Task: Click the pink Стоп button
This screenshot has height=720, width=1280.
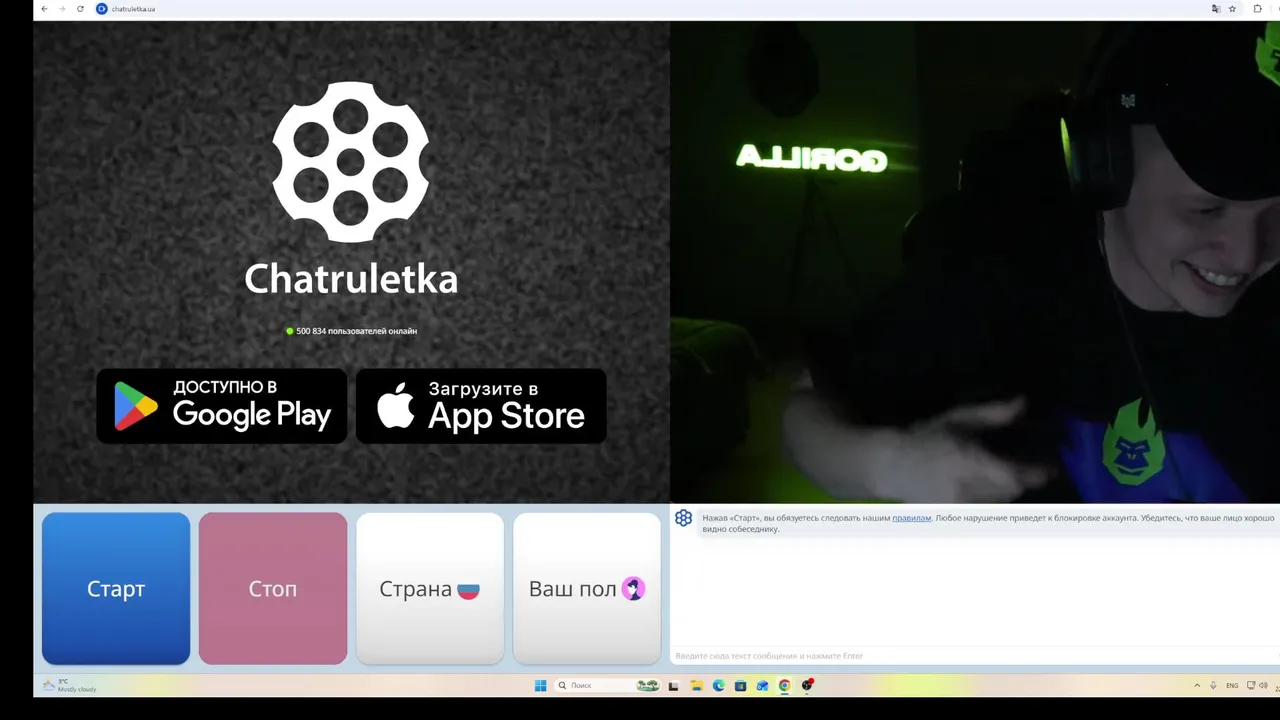Action: click(x=273, y=588)
